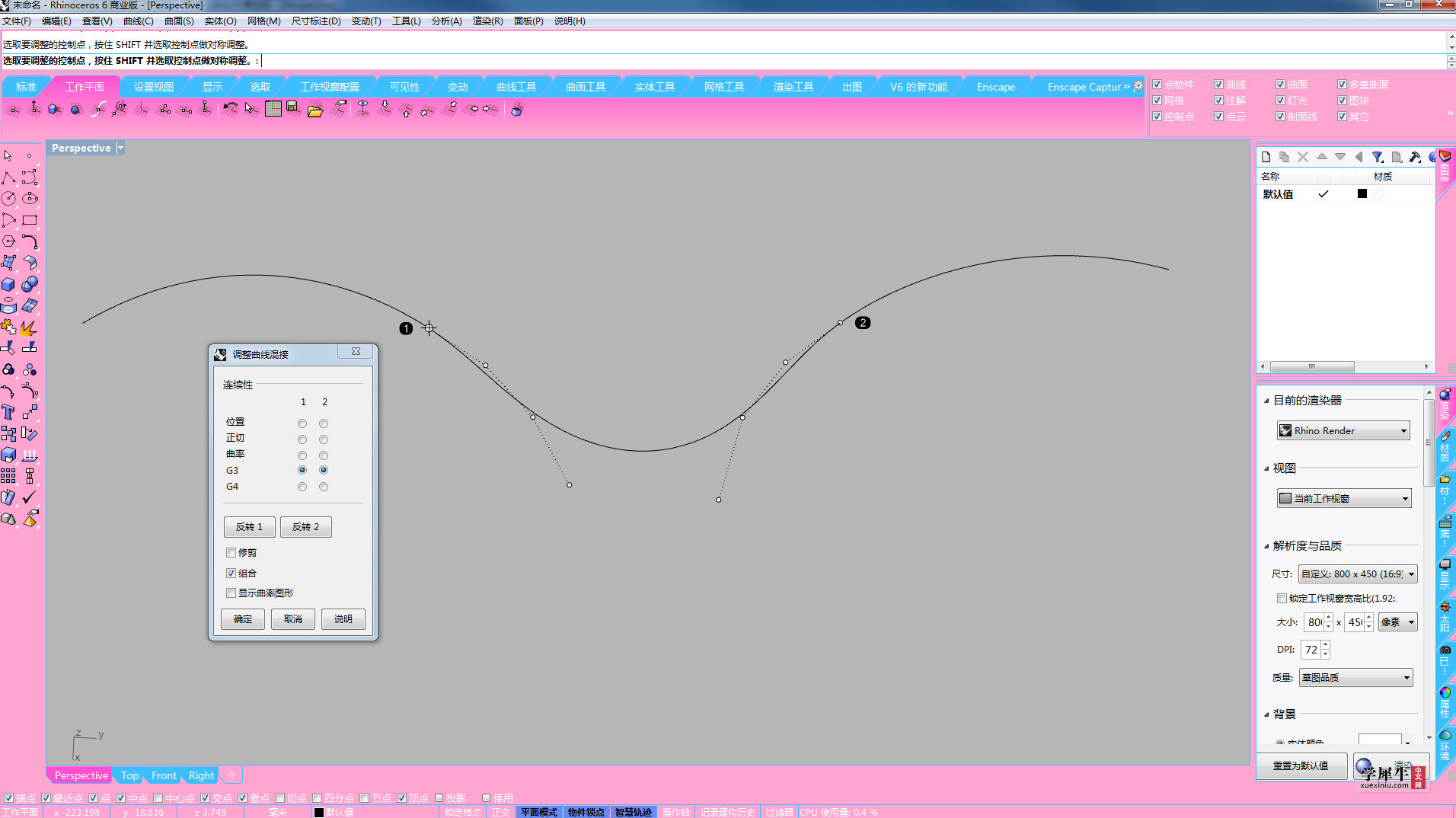The image size is (1456, 818).
Task: Select curvature continuity for curve 2
Action: [x=324, y=455]
